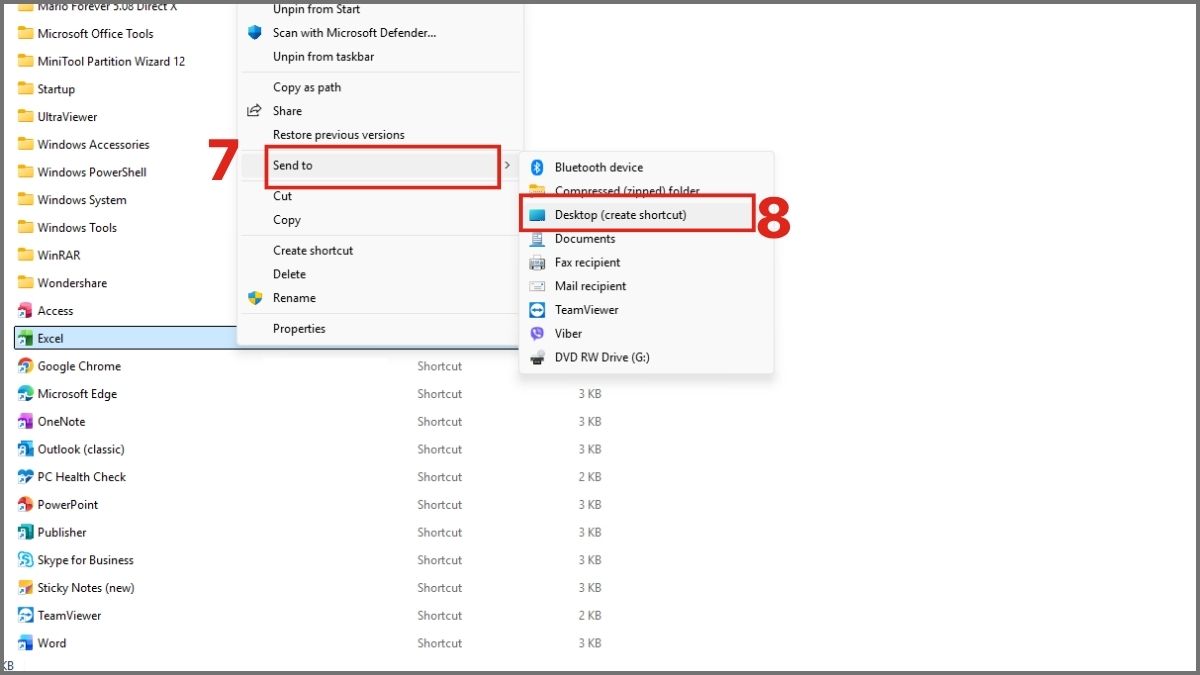Viewport: 1200px width, 675px height.
Task: Click 2 KB size in PC Health Check row
Action: click(x=590, y=477)
